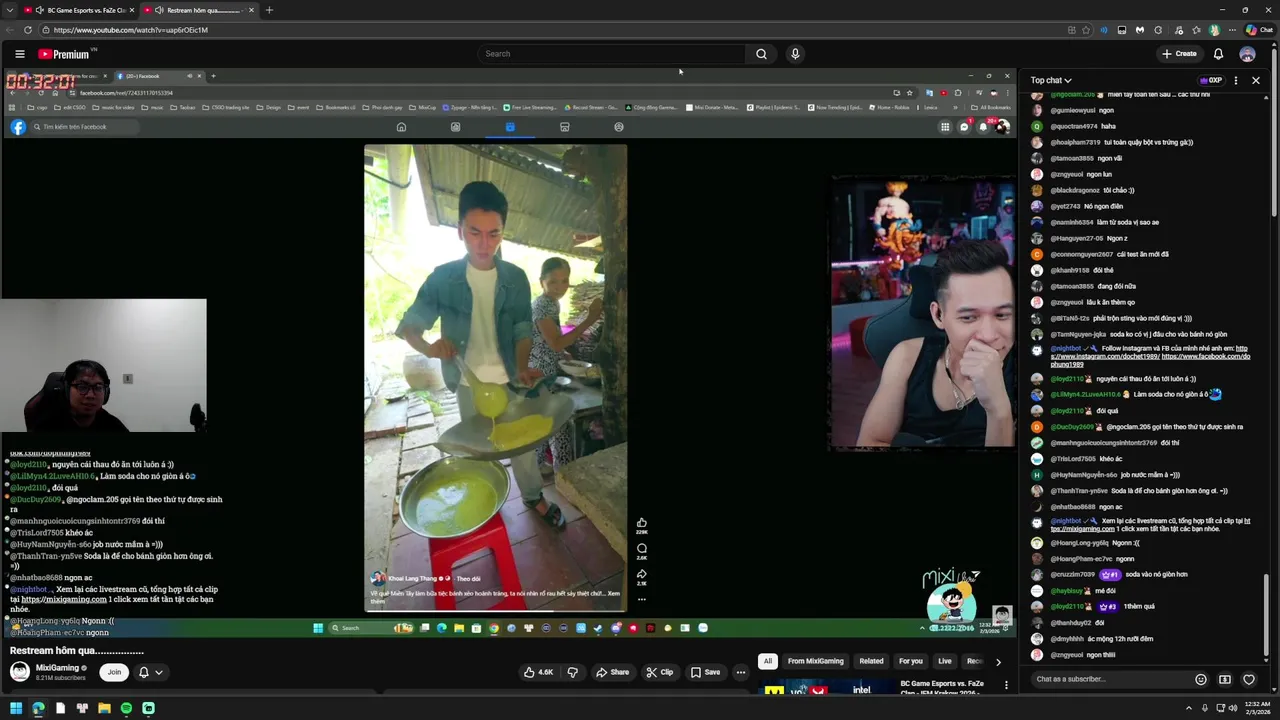Run search with the magnifier button
The image size is (1280, 720).
761,54
